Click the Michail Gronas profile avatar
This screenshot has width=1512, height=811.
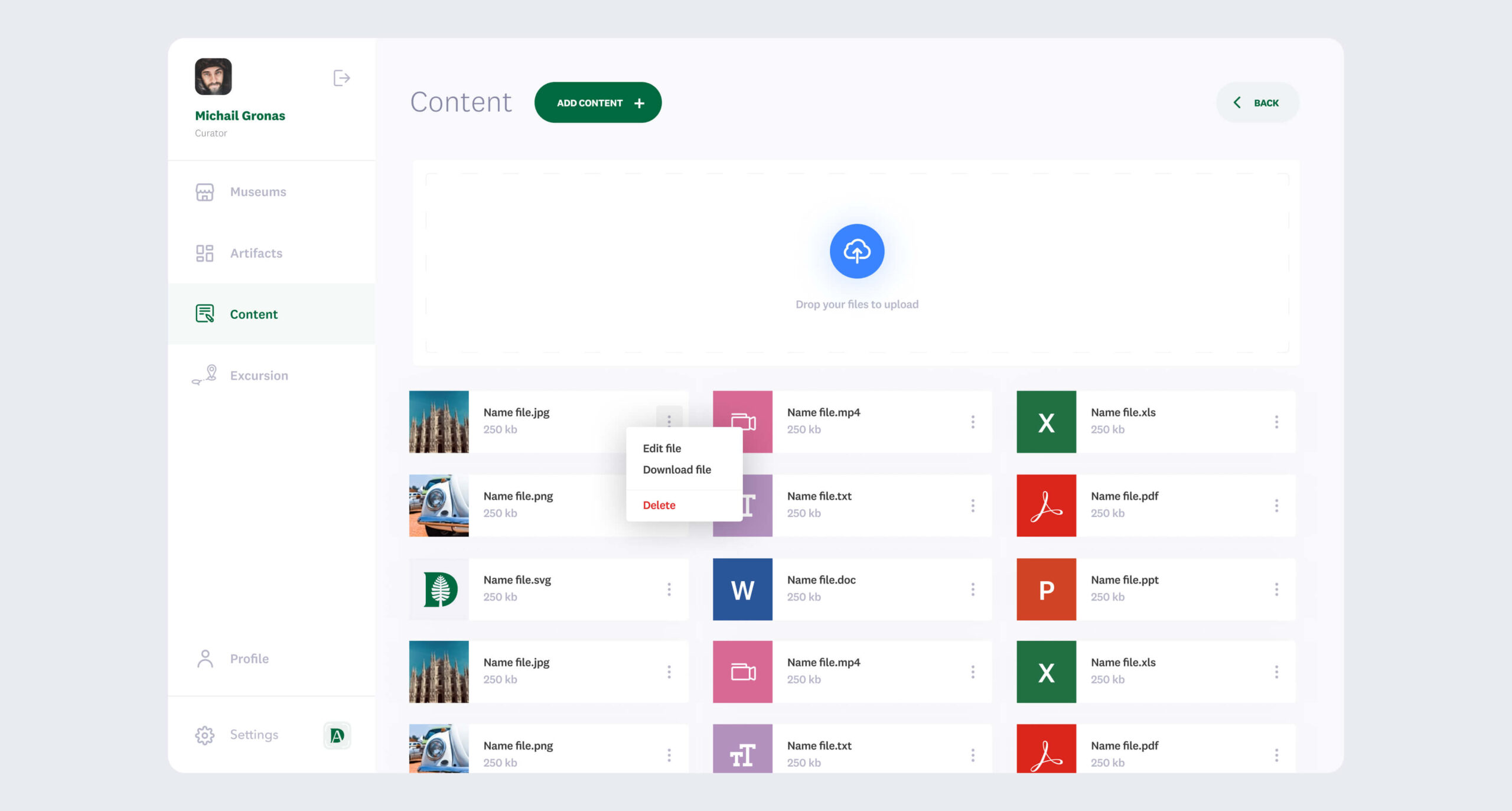tap(213, 77)
